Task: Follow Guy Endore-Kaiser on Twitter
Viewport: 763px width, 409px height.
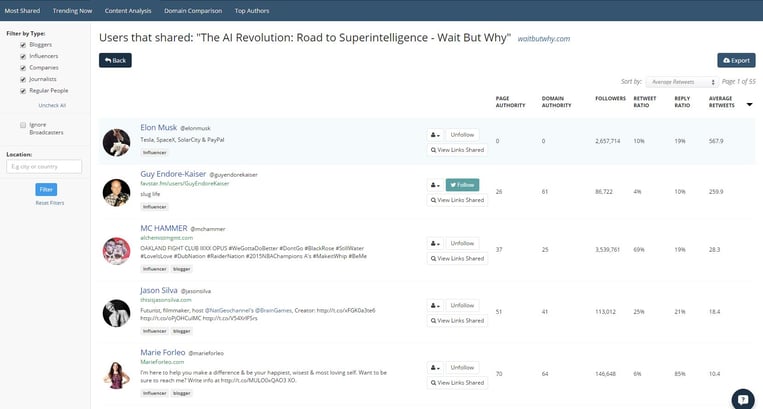Action: coord(462,185)
